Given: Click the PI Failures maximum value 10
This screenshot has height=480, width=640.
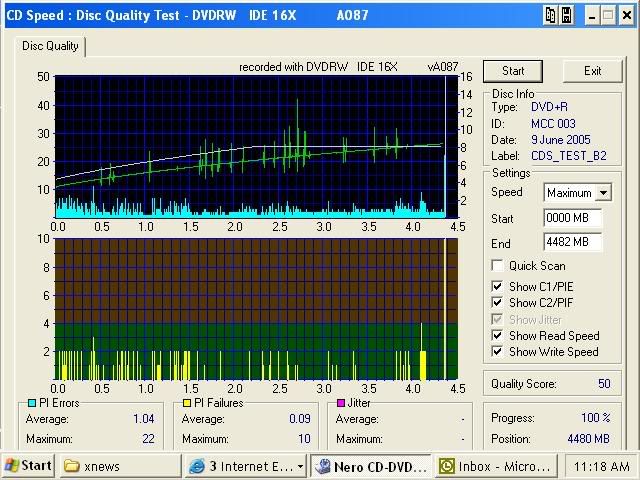Looking at the screenshot, I should point(304,439).
